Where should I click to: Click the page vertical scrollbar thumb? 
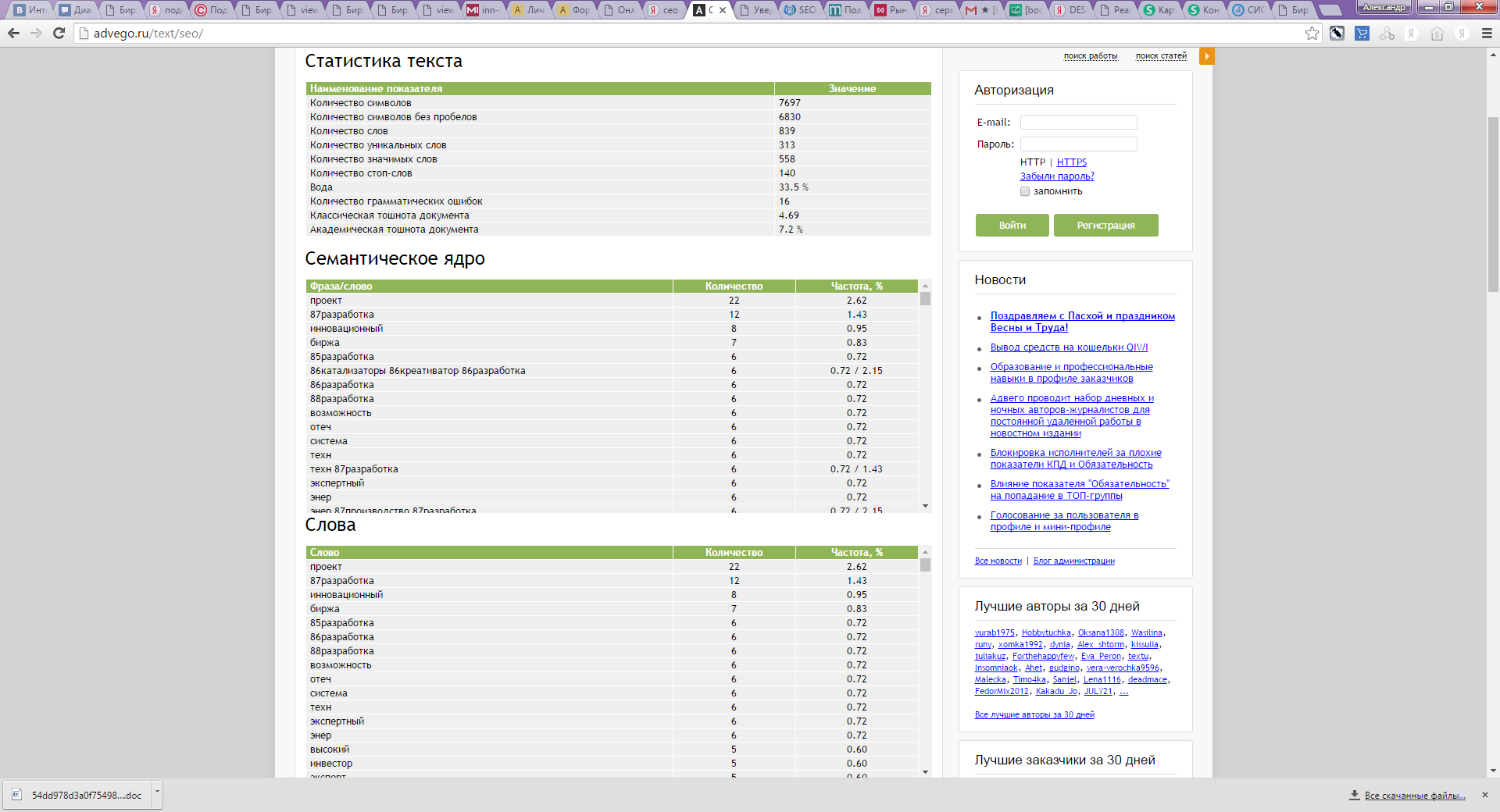(x=1493, y=203)
